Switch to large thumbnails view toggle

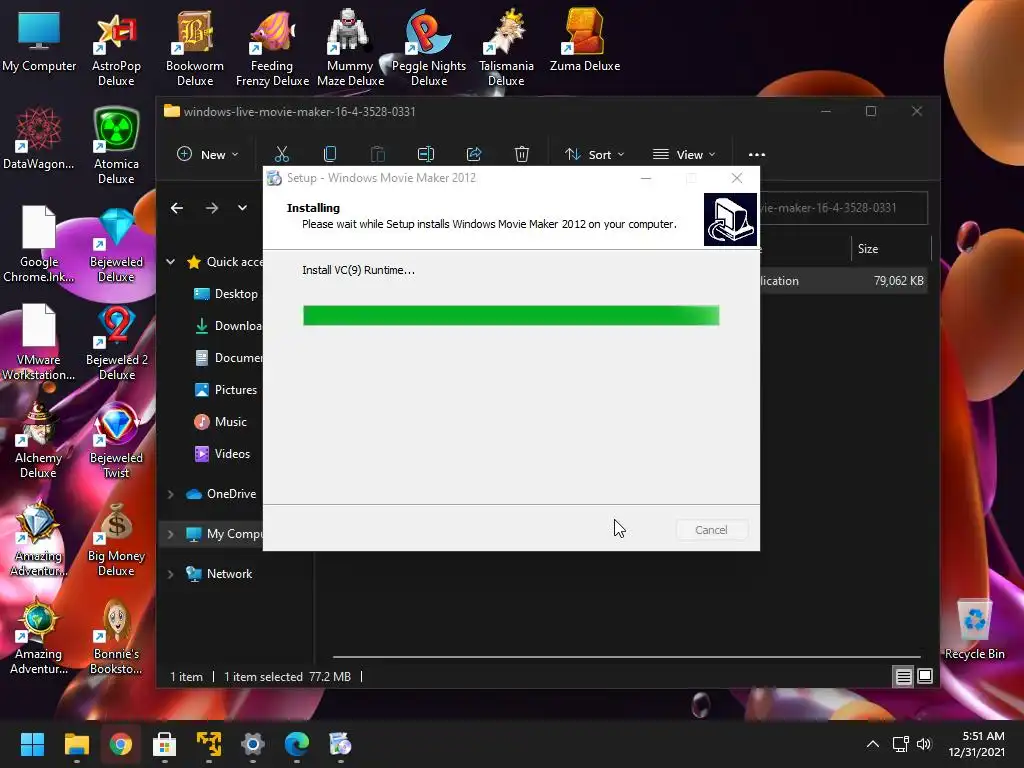click(925, 677)
